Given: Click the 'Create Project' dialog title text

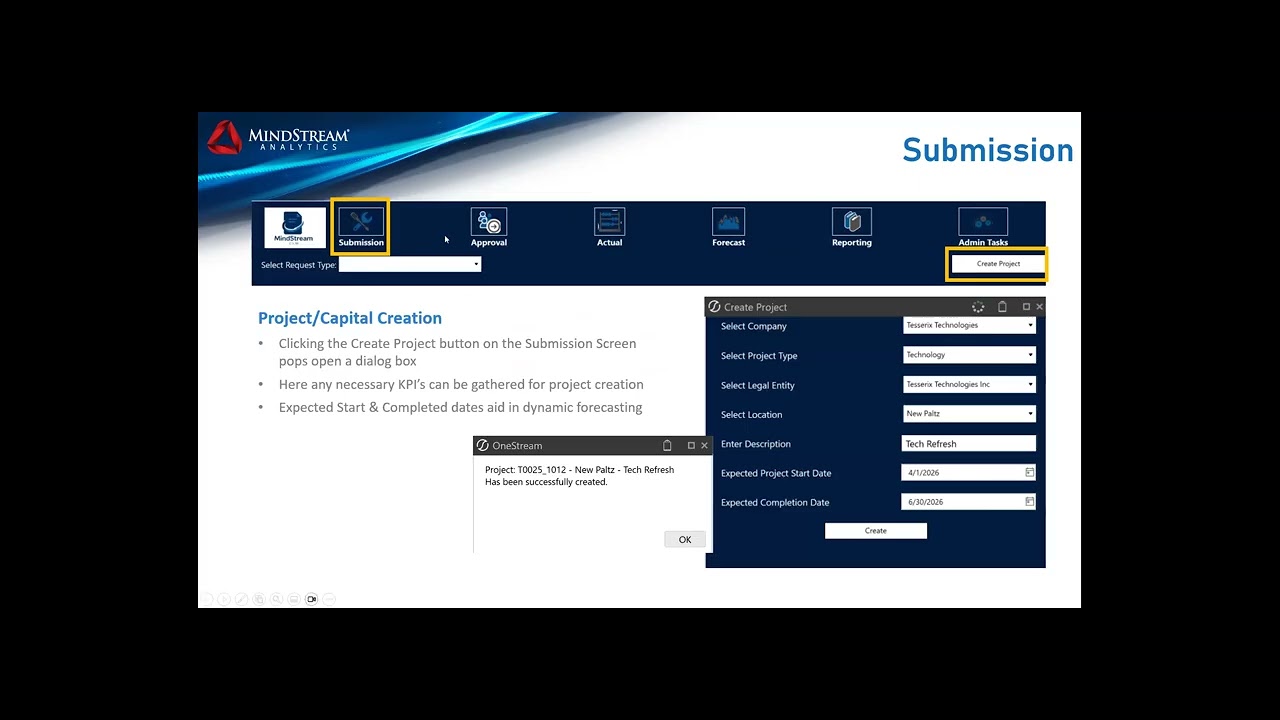Looking at the screenshot, I should (x=755, y=307).
